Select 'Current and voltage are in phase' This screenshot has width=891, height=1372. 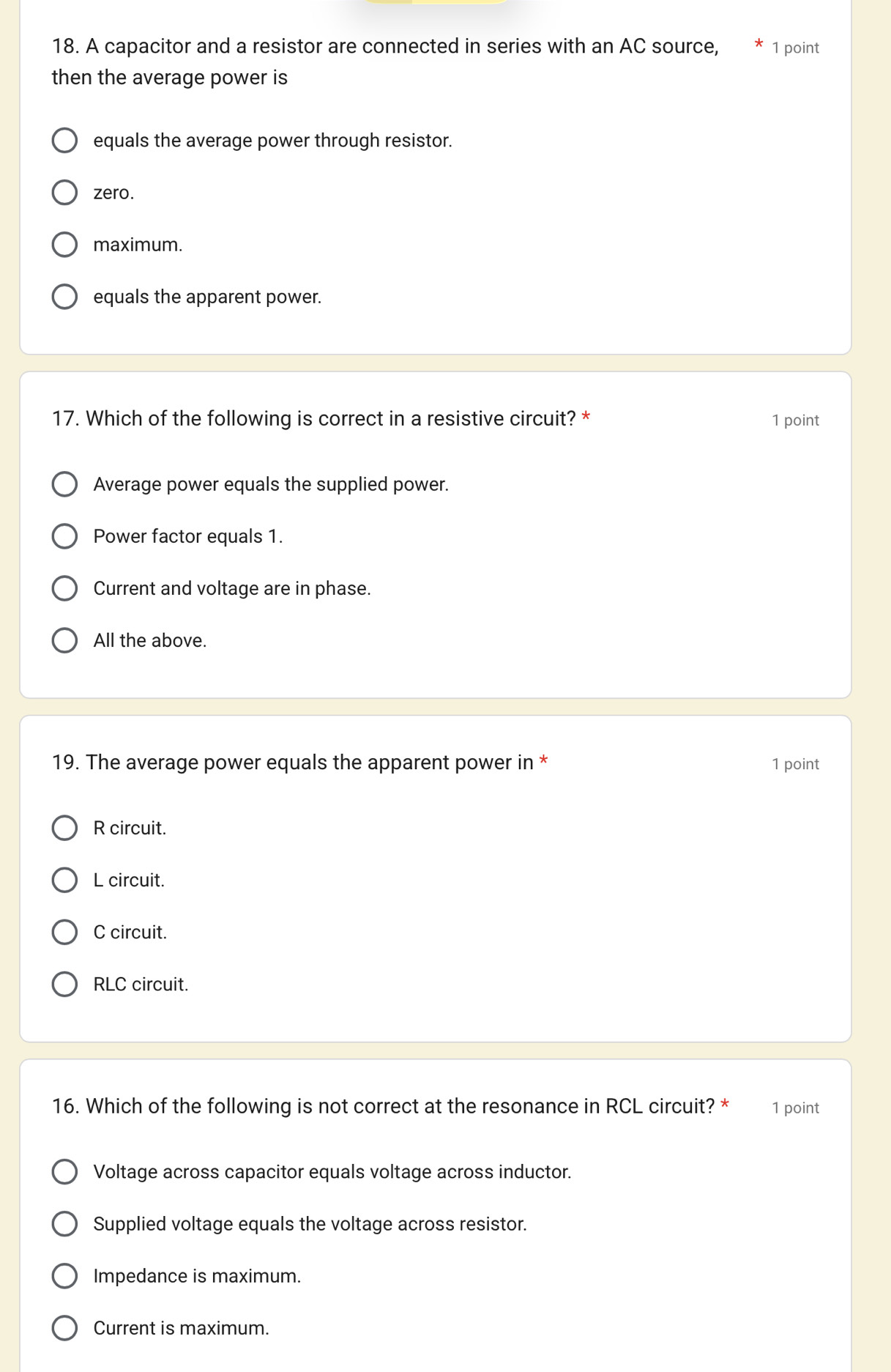(64, 588)
